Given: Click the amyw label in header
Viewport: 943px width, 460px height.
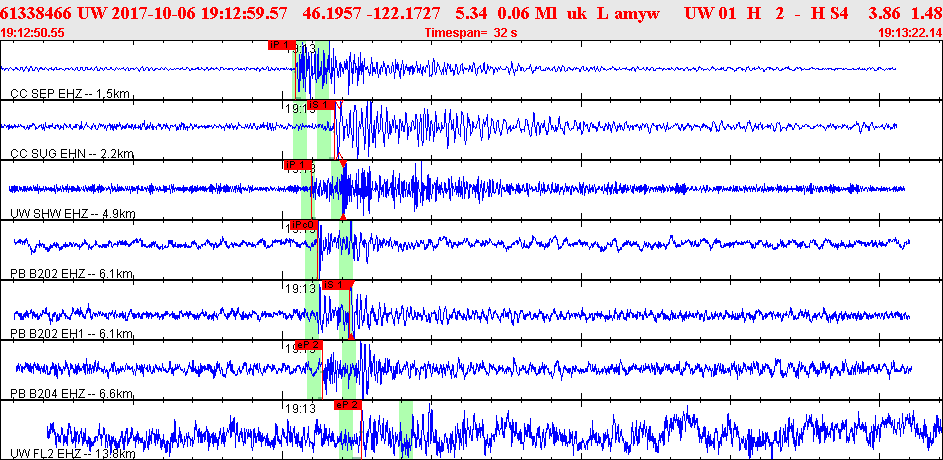Looking at the screenshot, I should click(x=639, y=12).
